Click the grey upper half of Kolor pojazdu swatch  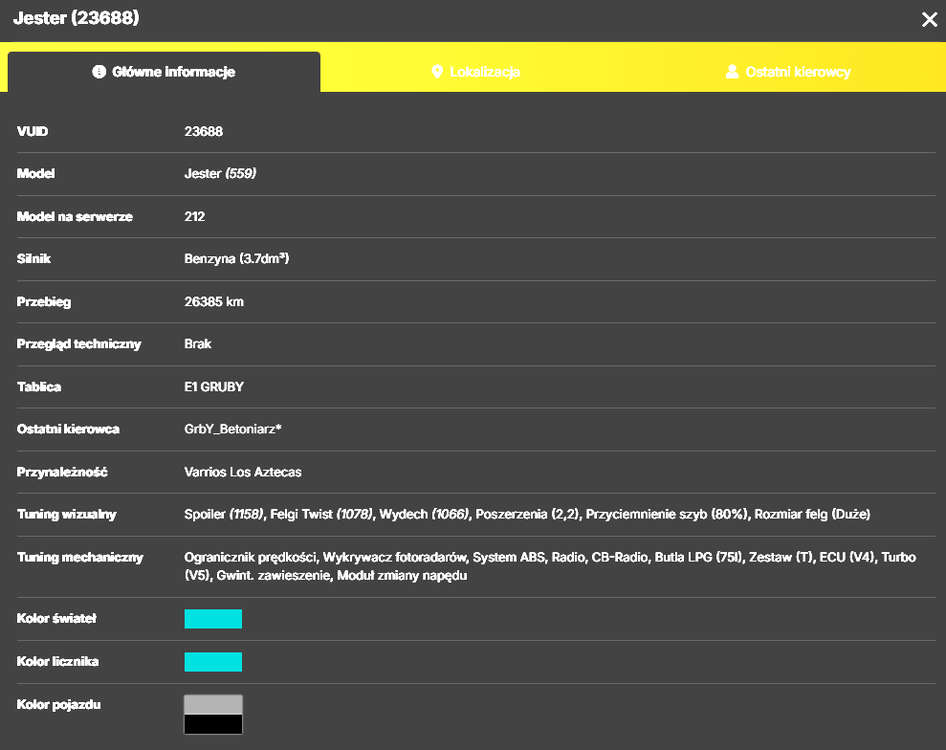pyautogui.click(x=213, y=705)
